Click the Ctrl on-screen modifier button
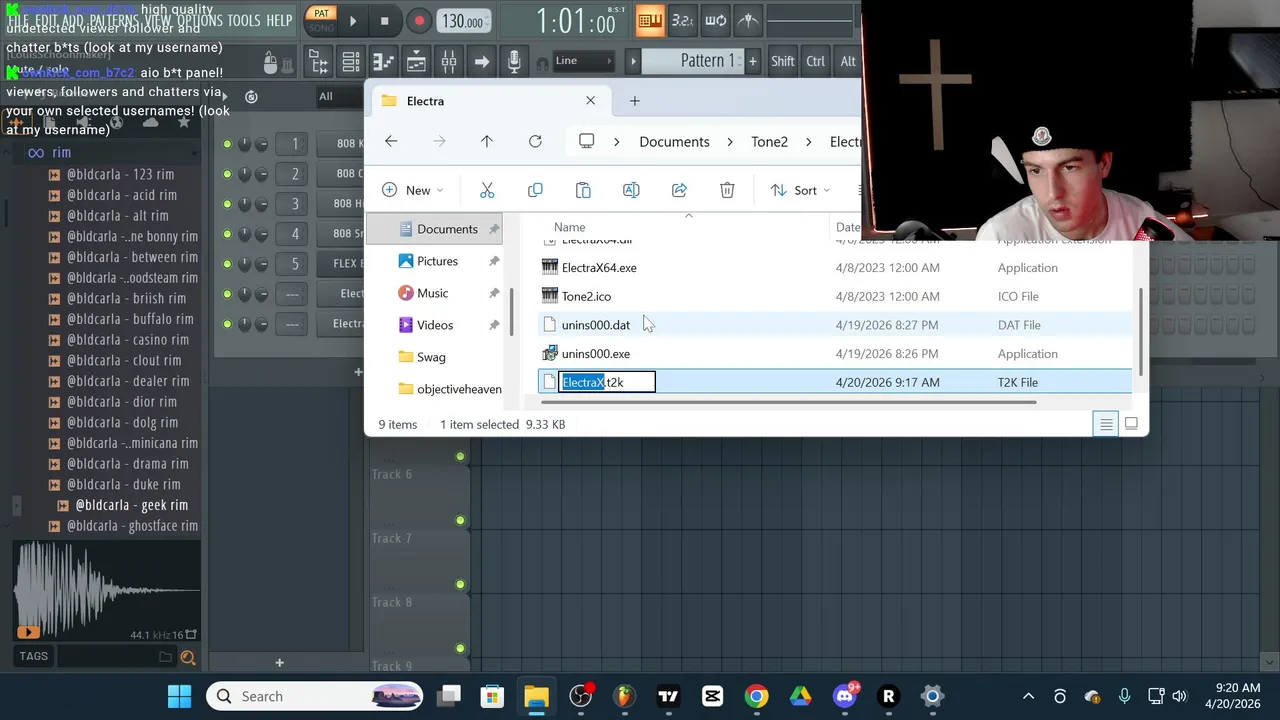The width and height of the screenshot is (1280, 720). tap(816, 61)
